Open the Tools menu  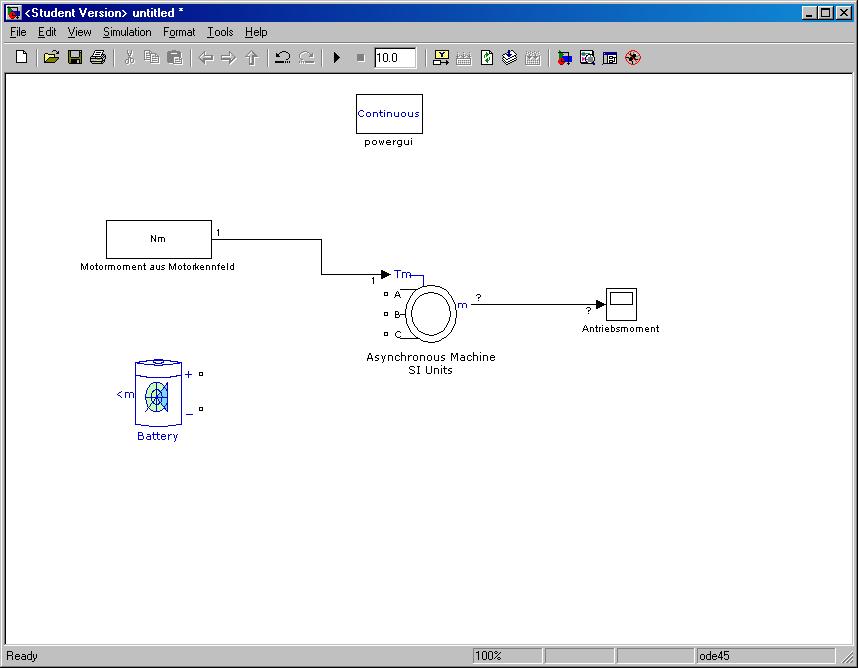coord(219,32)
